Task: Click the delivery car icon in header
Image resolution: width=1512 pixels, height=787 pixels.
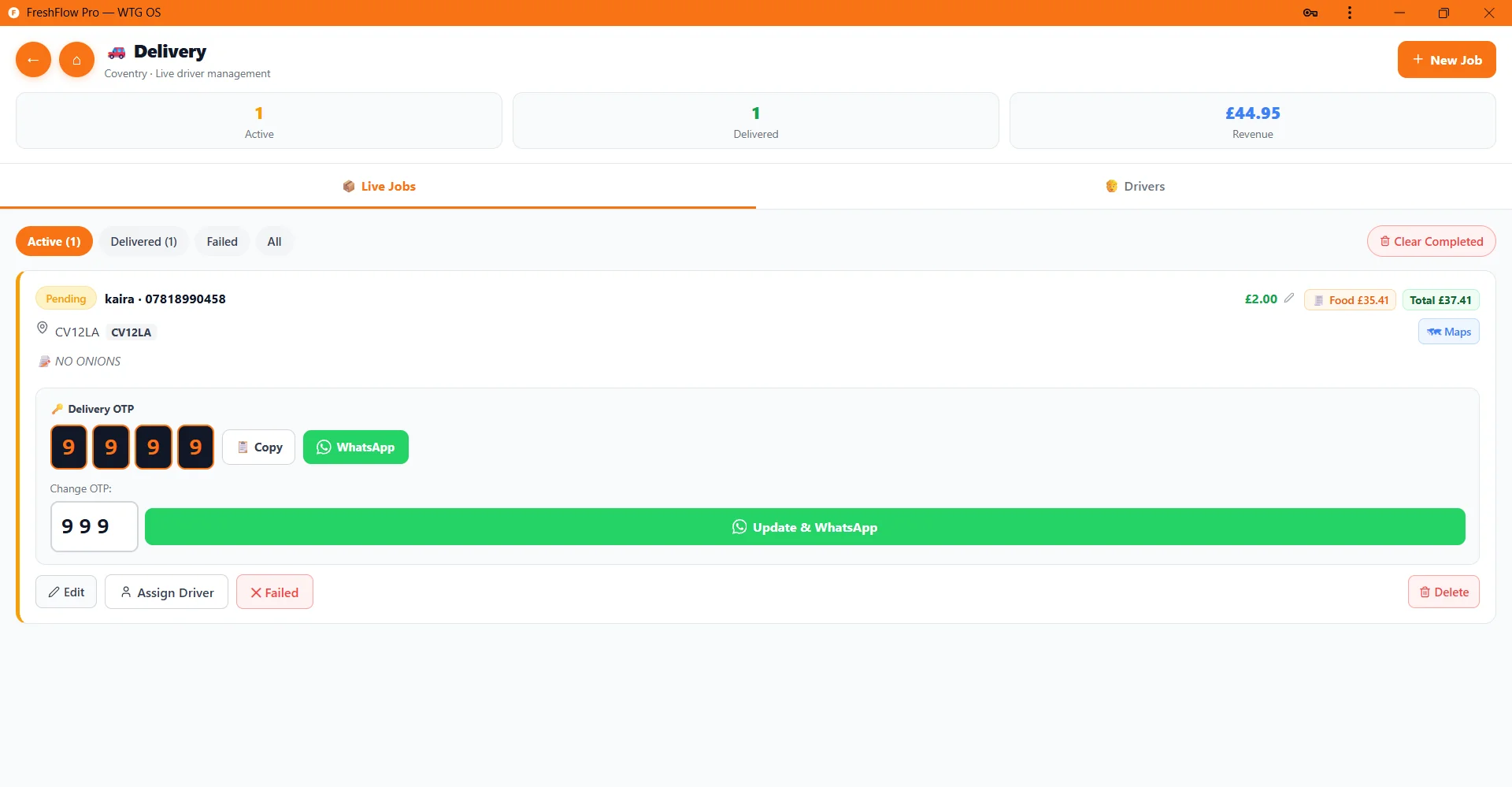Action: (x=117, y=53)
